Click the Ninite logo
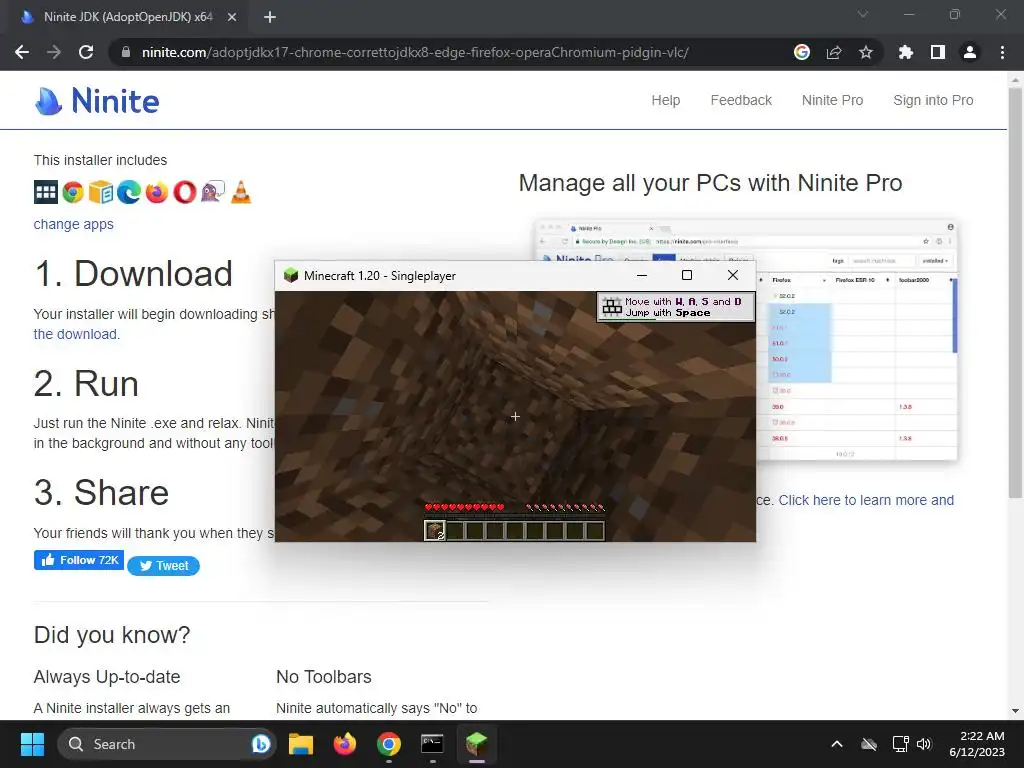The height and width of the screenshot is (768, 1024). point(97,101)
